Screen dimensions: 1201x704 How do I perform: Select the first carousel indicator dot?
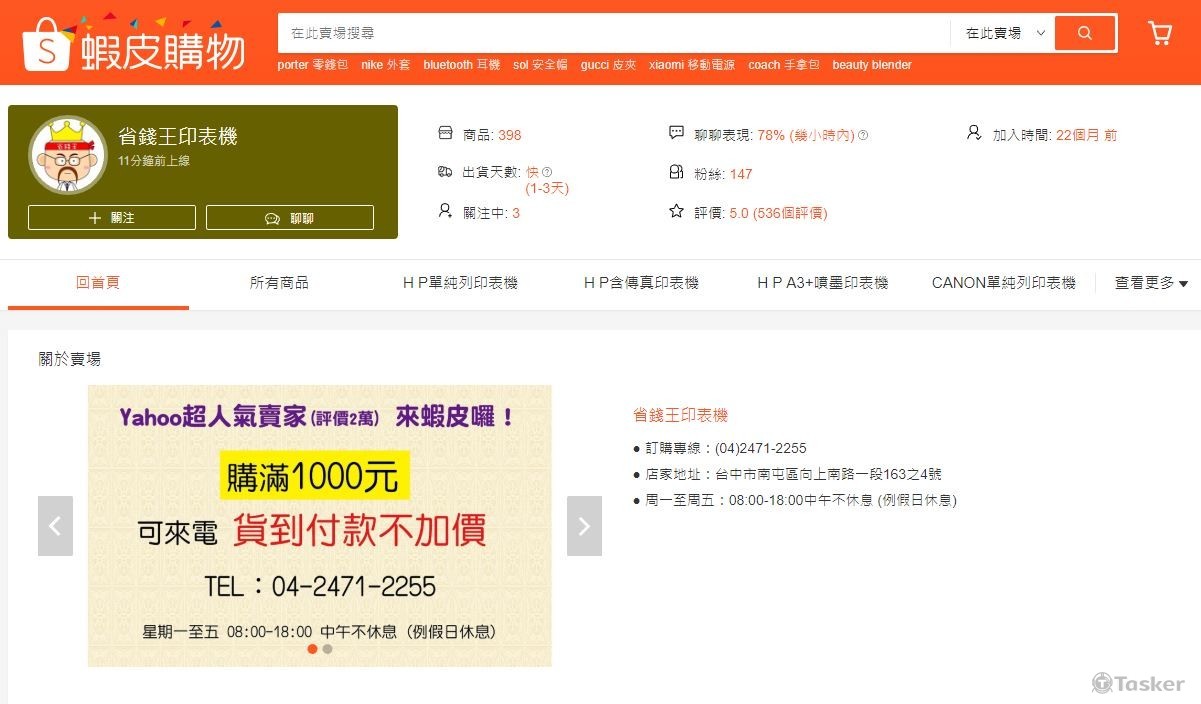point(312,649)
